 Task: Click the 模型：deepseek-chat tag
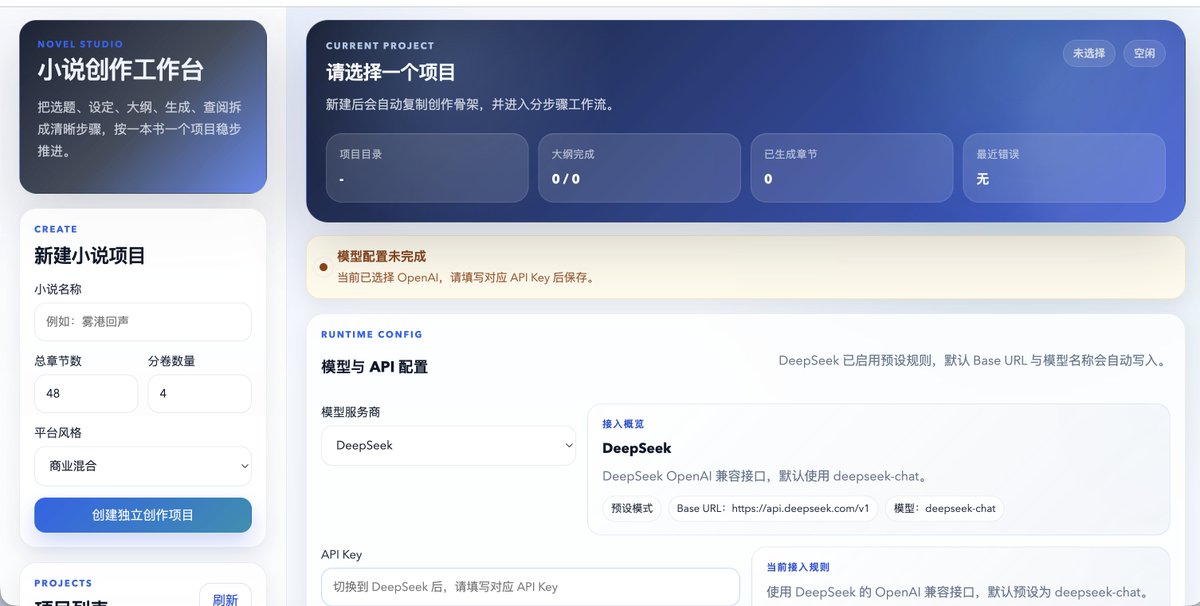(x=945, y=508)
